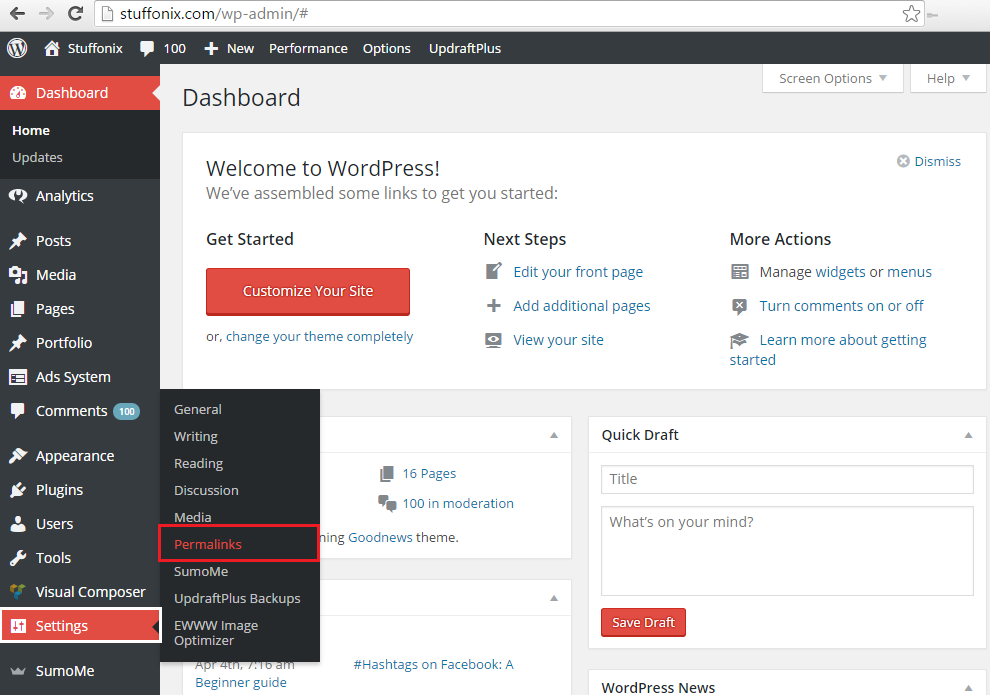Click the Dismiss circle-x icon
The width and height of the screenshot is (990, 695).
pos(904,161)
